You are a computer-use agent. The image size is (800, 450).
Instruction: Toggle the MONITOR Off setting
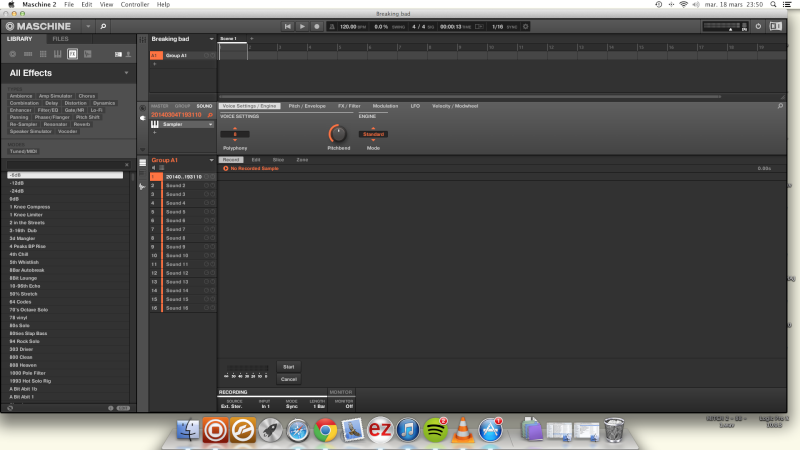pos(348,407)
